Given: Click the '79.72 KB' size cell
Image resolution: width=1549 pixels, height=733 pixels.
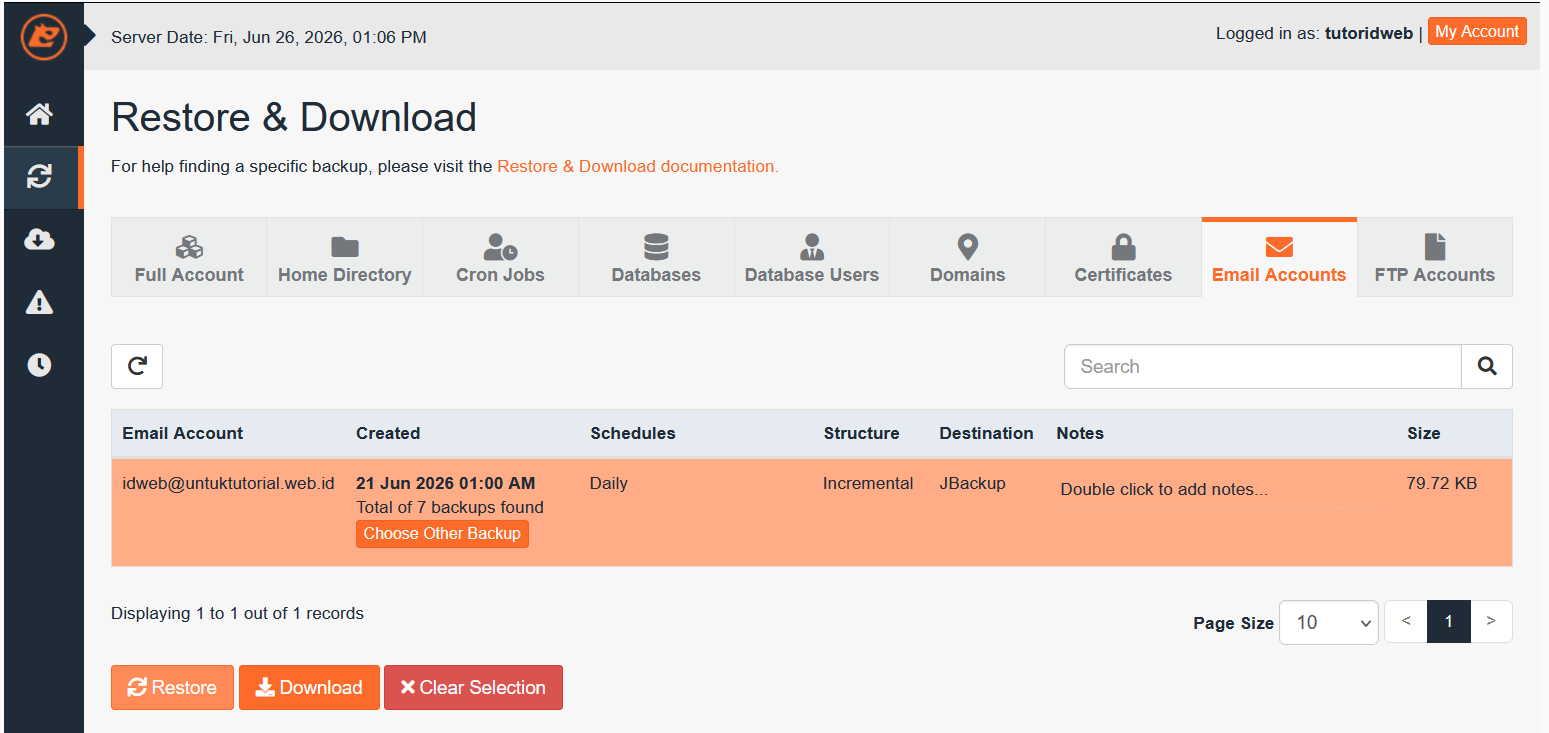Looking at the screenshot, I should point(1442,483).
